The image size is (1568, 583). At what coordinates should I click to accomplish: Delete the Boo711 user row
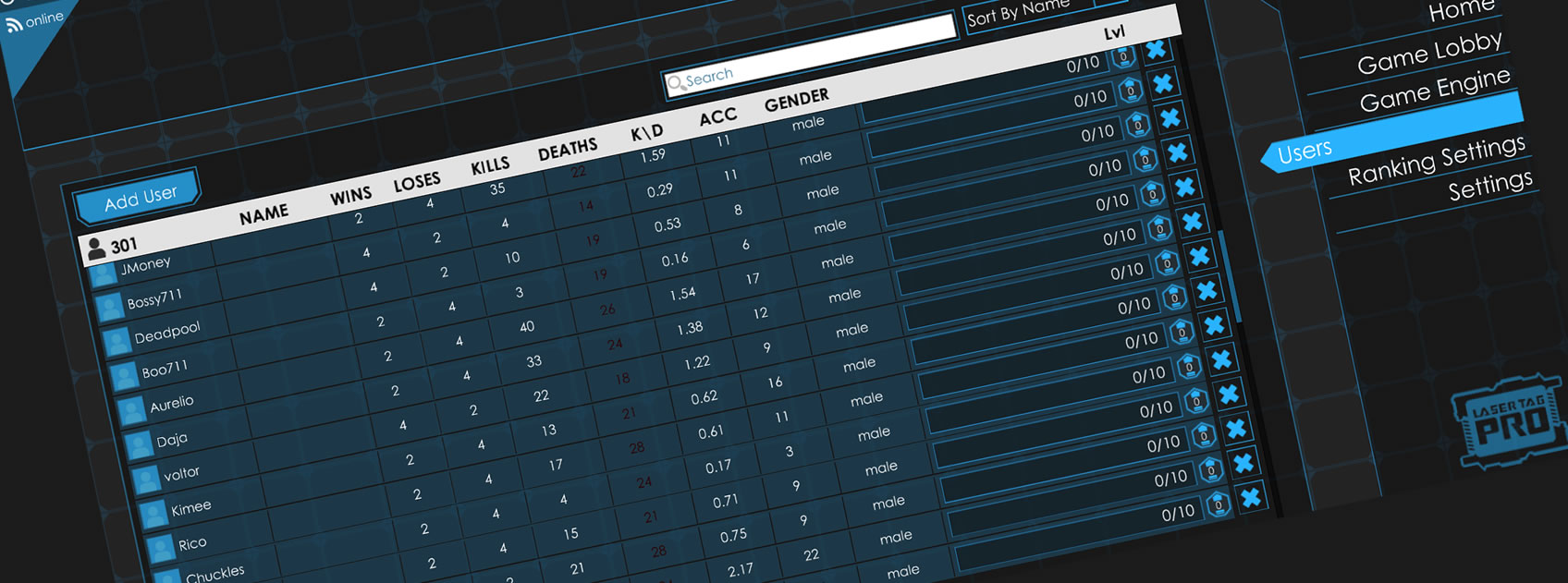click(1178, 152)
